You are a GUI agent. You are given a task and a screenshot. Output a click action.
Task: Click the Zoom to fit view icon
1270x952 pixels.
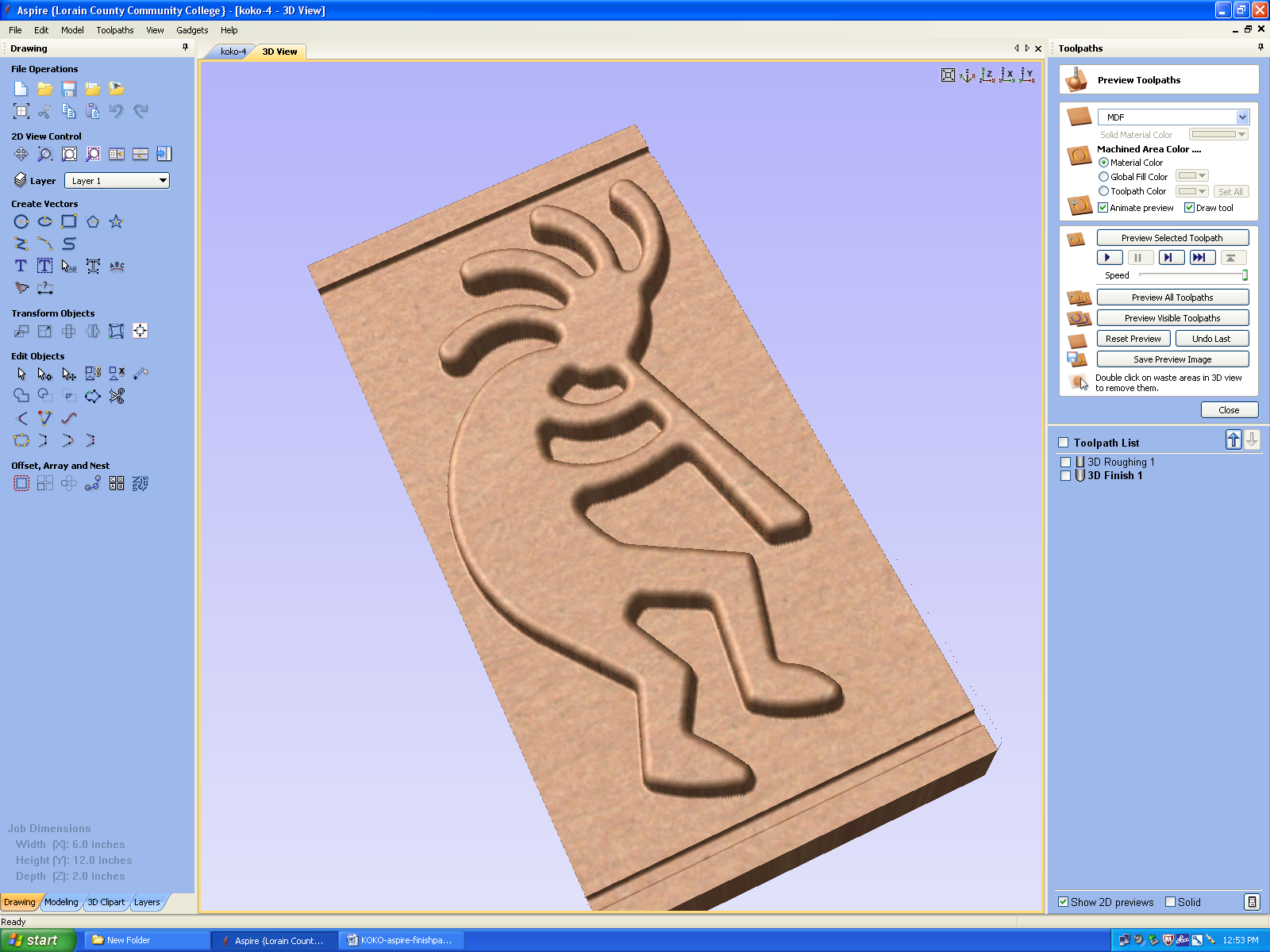pos(948,75)
